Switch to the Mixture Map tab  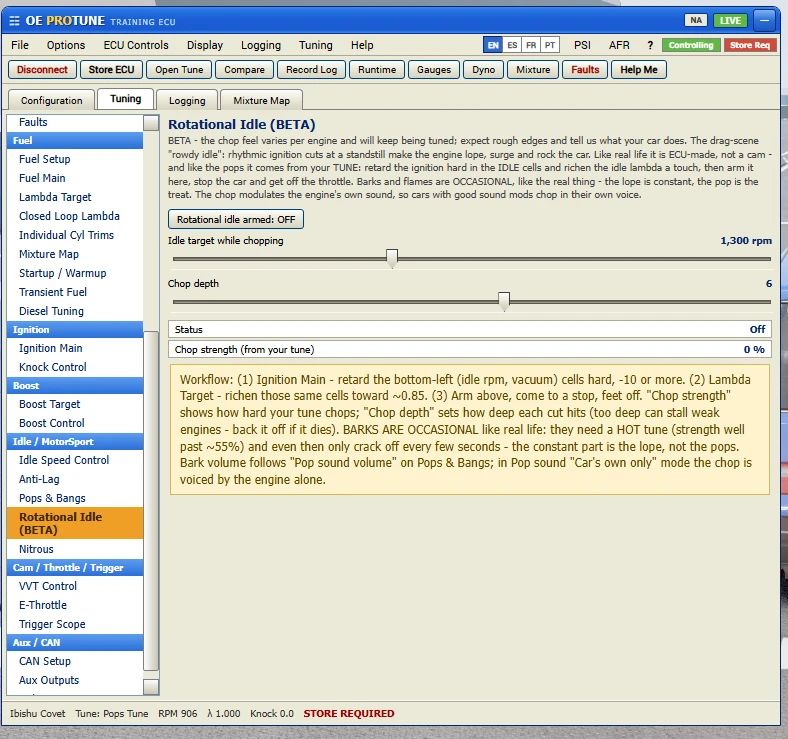[261, 100]
